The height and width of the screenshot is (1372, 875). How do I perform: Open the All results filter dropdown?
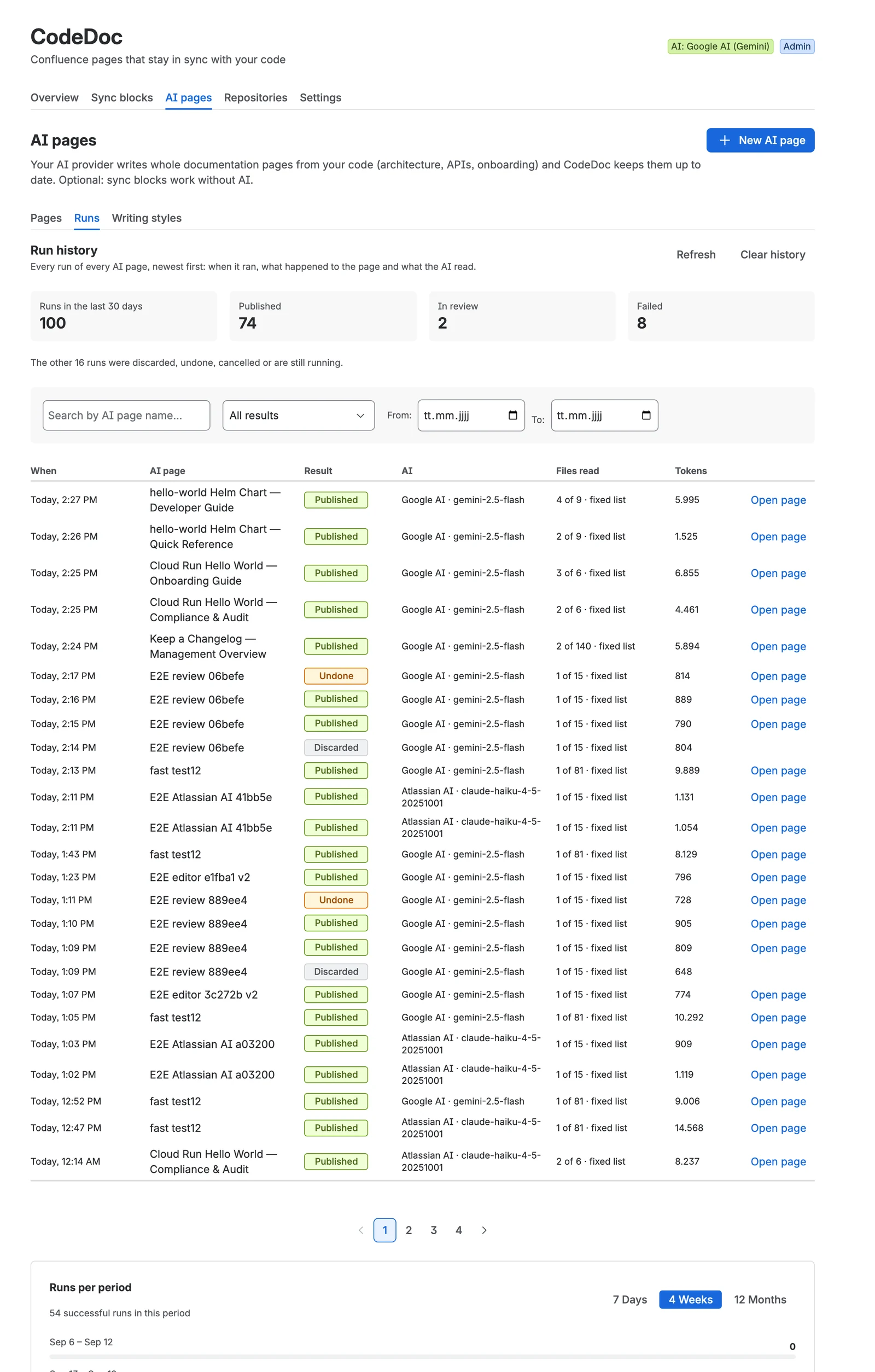[x=299, y=416]
